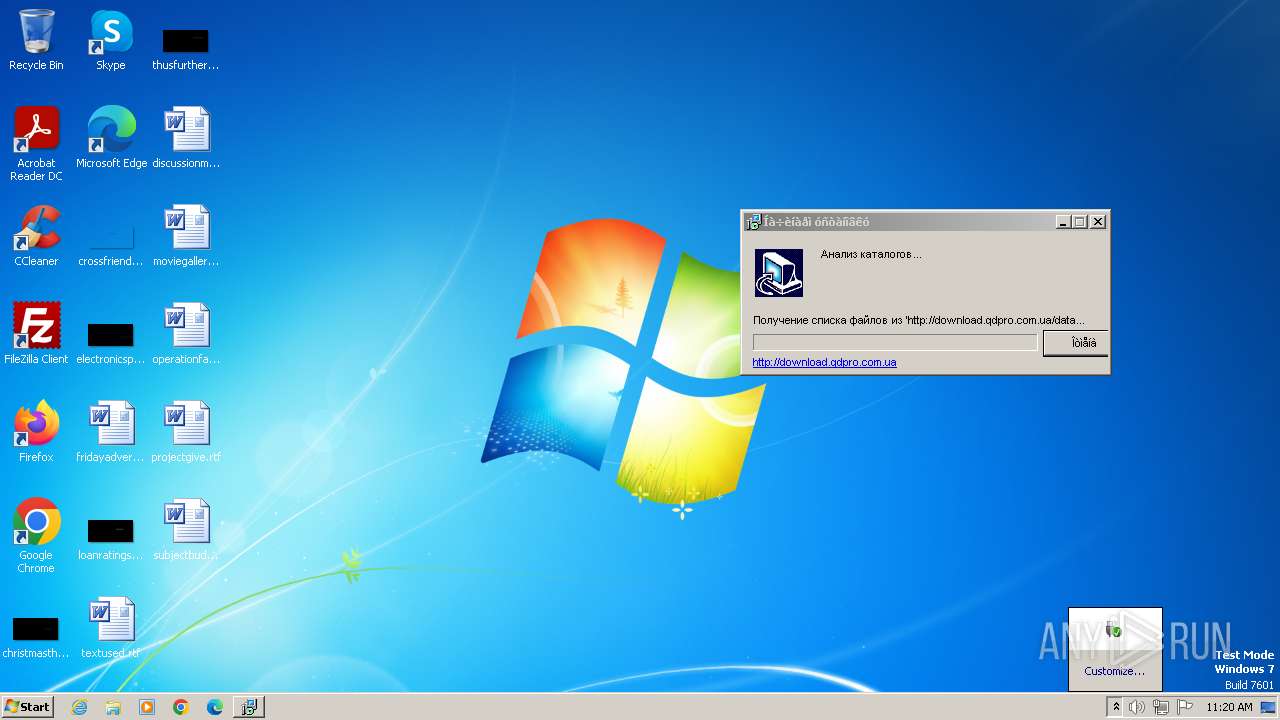Launch Google Chrome desktop shortcut

pos(36,535)
